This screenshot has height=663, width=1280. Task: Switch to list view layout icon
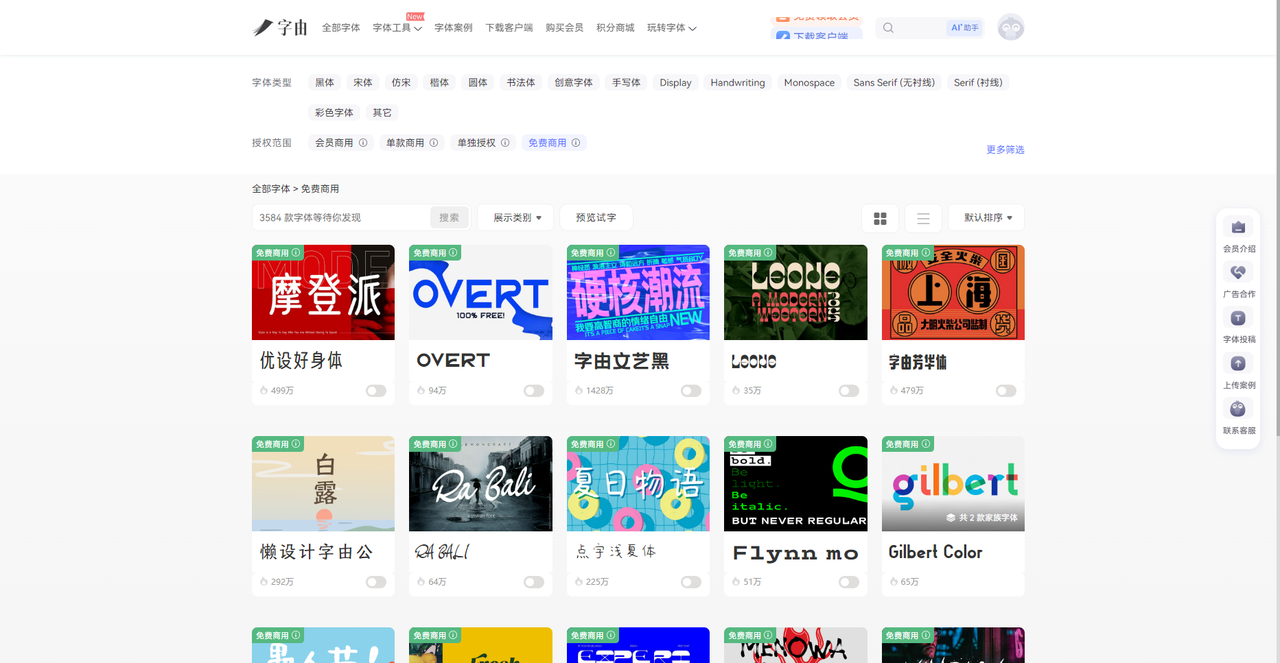[923, 218]
